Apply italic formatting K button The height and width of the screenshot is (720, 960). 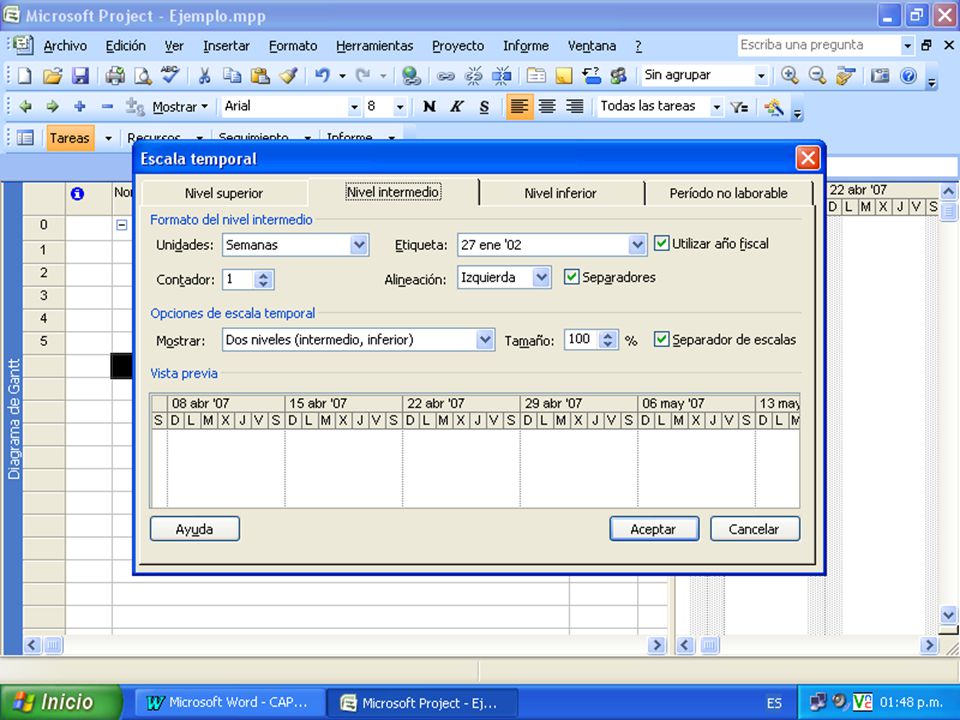tap(457, 107)
